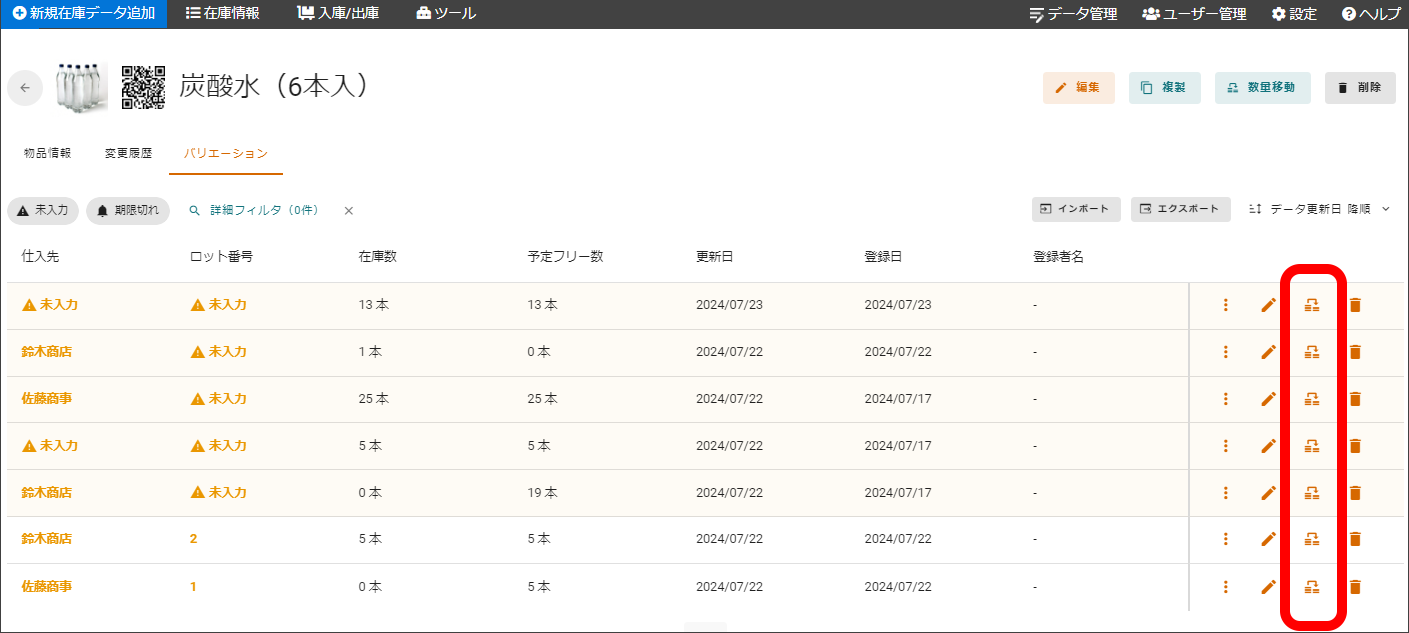Move quantity for 25本 佐藤商事 row
This screenshot has width=1409, height=633.
coord(1312,399)
